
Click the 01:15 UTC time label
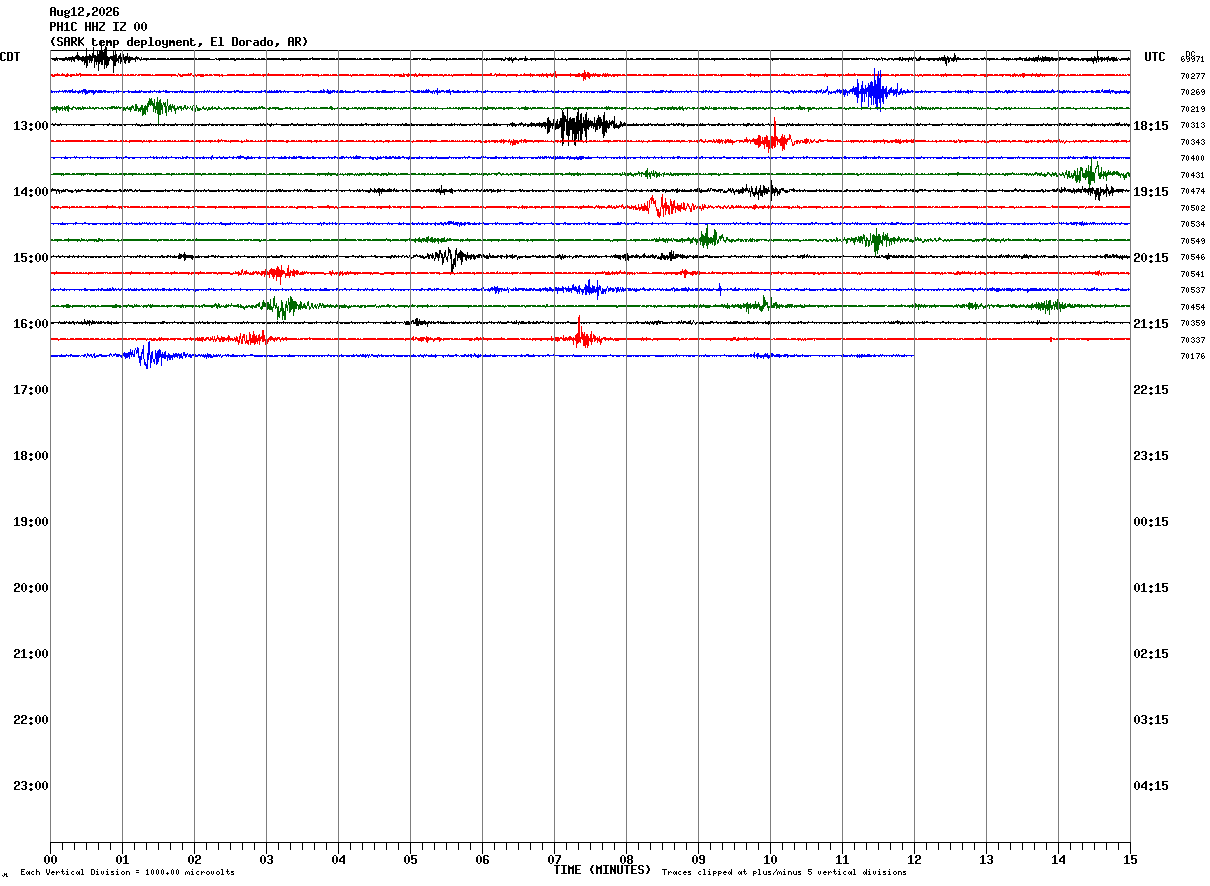coord(1151,588)
